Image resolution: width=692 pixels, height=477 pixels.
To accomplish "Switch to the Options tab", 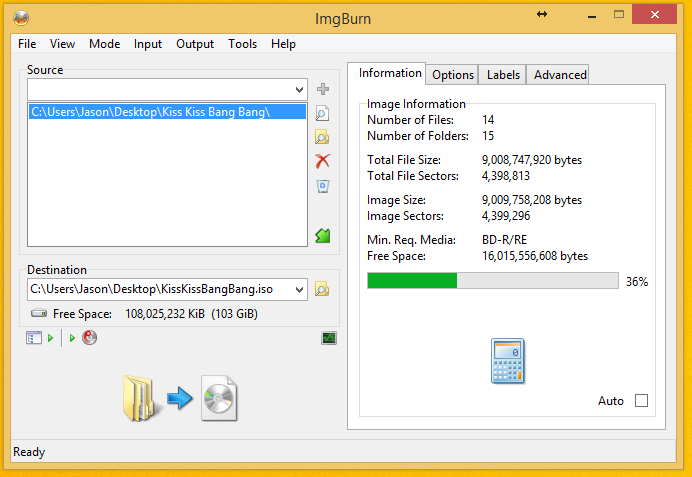I will pos(453,75).
